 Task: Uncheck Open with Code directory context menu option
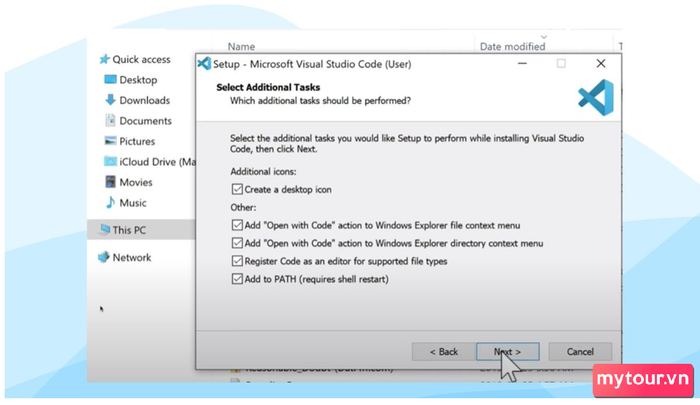237,243
